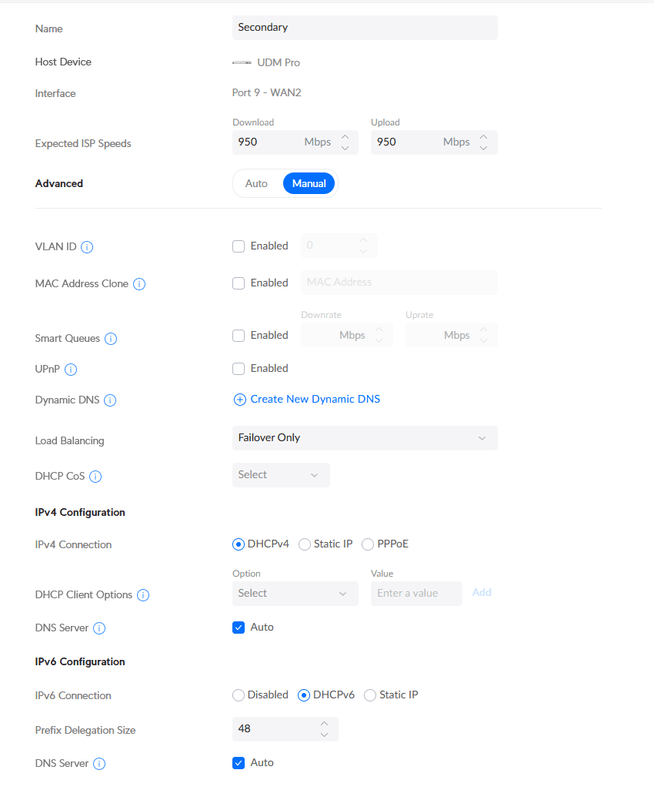Uncheck Auto for IPv6 DNS Server
Viewport: 654px width, 800px height.
[238, 763]
